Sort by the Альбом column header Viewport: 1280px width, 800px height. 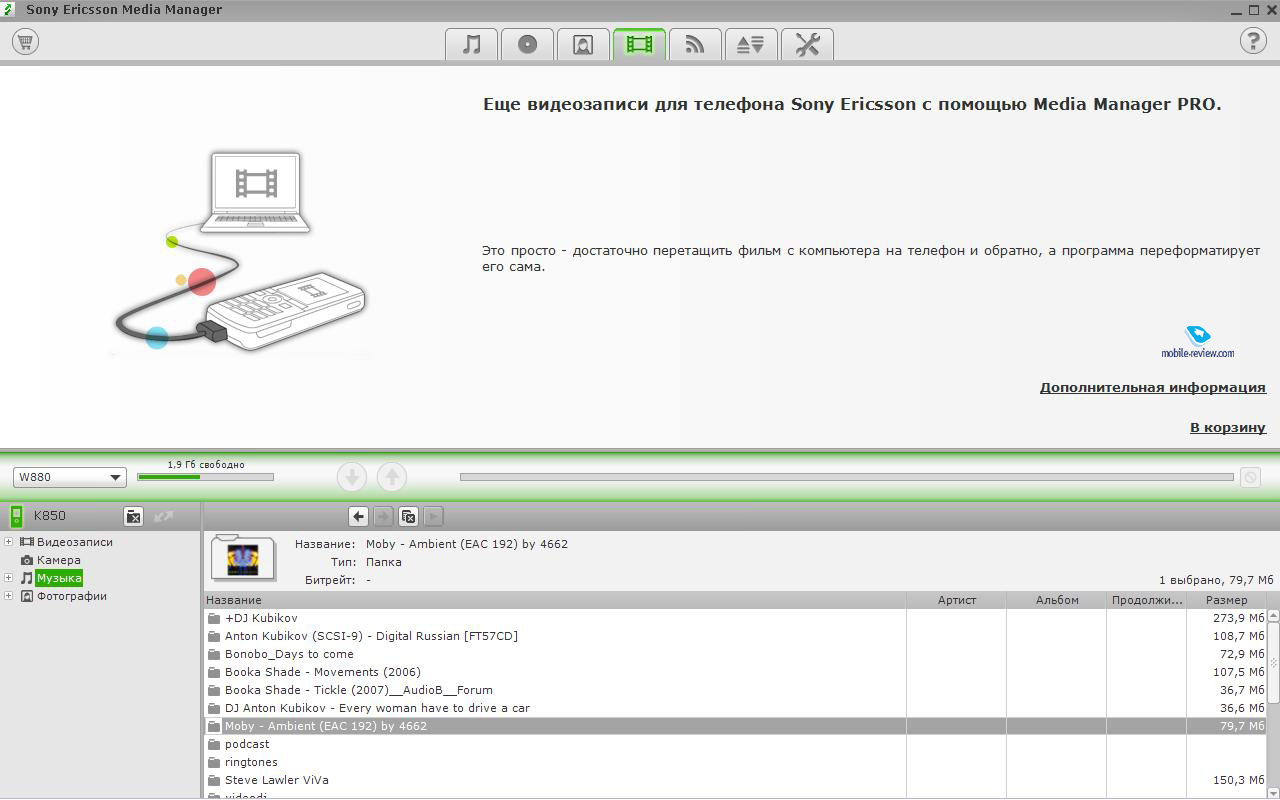pos(1056,600)
